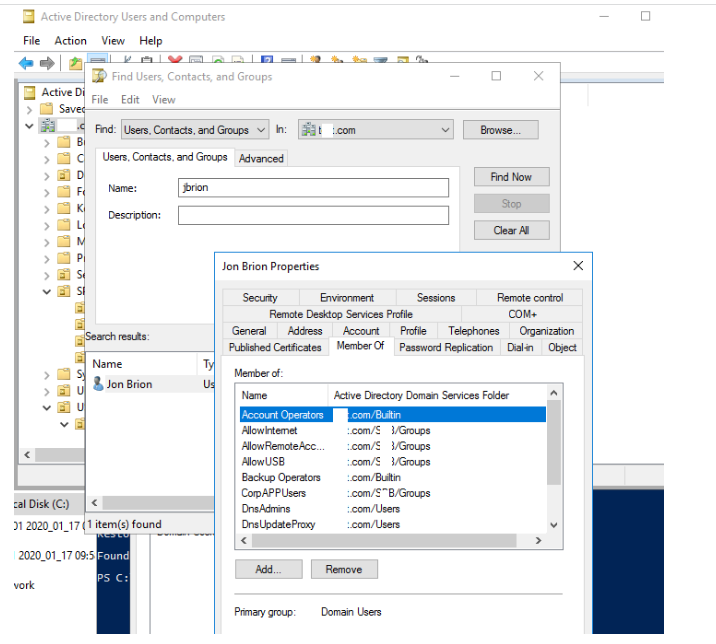Switch to the Advanced tab in Find dialog
Viewport: 716px width, 644px height.
(x=261, y=158)
